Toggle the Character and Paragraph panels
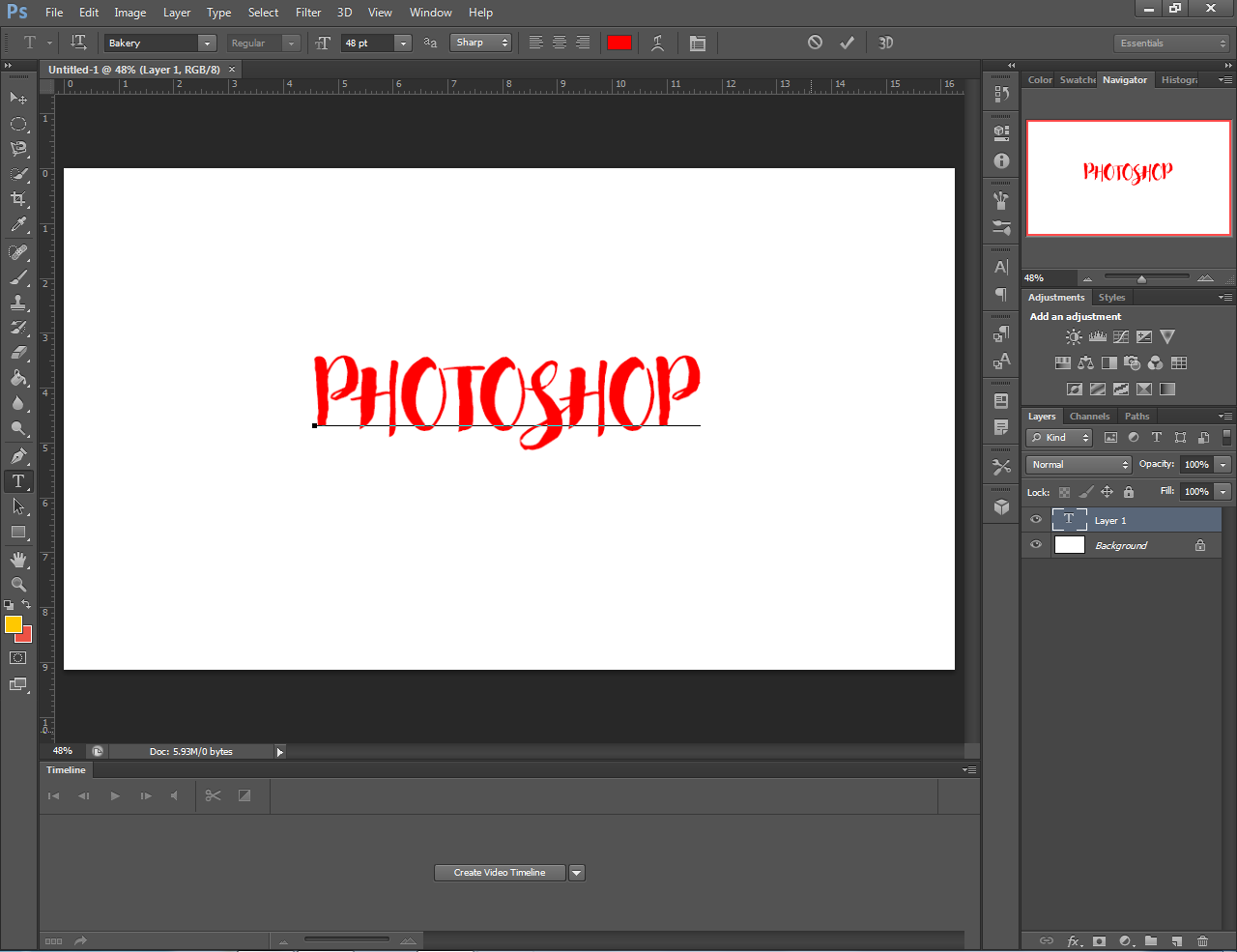1237x952 pixels. point(698,43)
